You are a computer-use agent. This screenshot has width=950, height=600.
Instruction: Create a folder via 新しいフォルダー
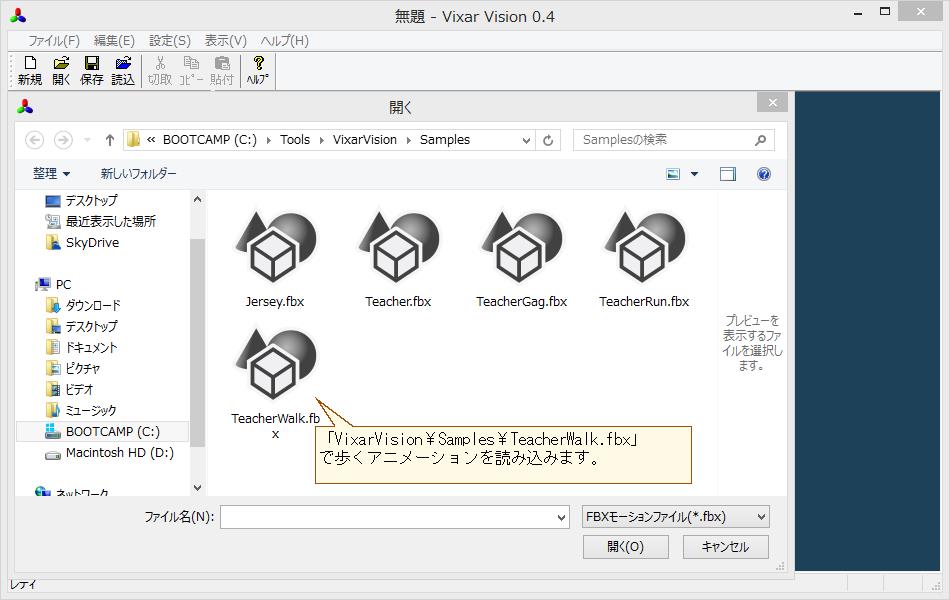(136, 173)
